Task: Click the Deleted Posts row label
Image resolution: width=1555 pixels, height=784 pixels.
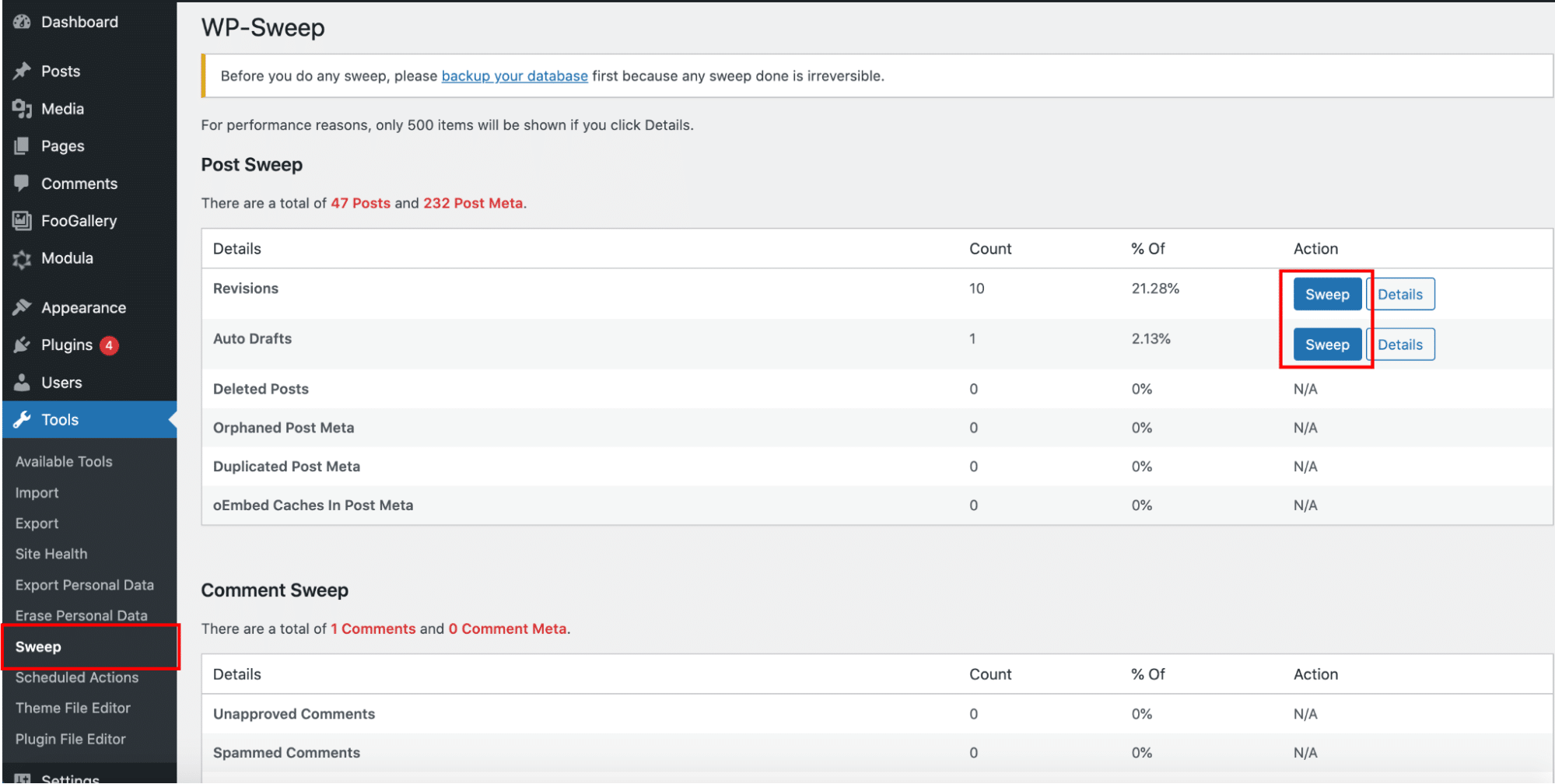Action: click(x=261, y=389)
